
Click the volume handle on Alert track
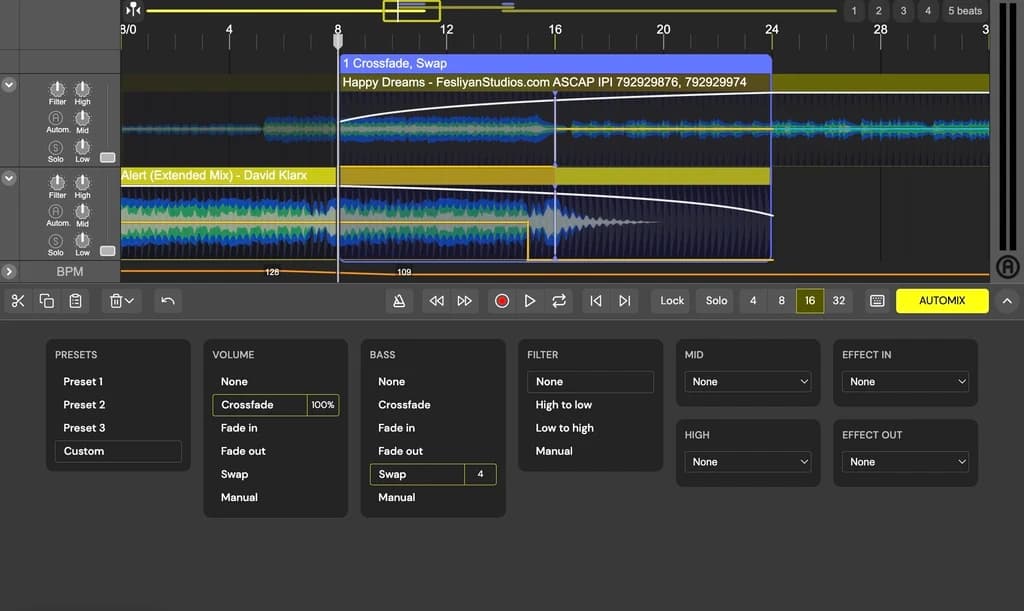[x=108, y=251]
